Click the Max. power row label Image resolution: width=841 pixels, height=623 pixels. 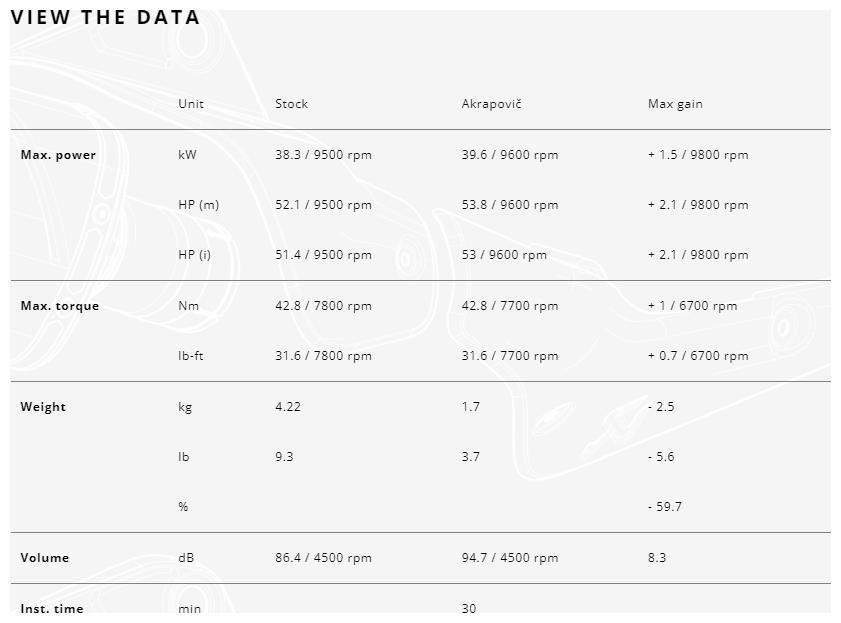pyautogui.click(x=58, y=155)
